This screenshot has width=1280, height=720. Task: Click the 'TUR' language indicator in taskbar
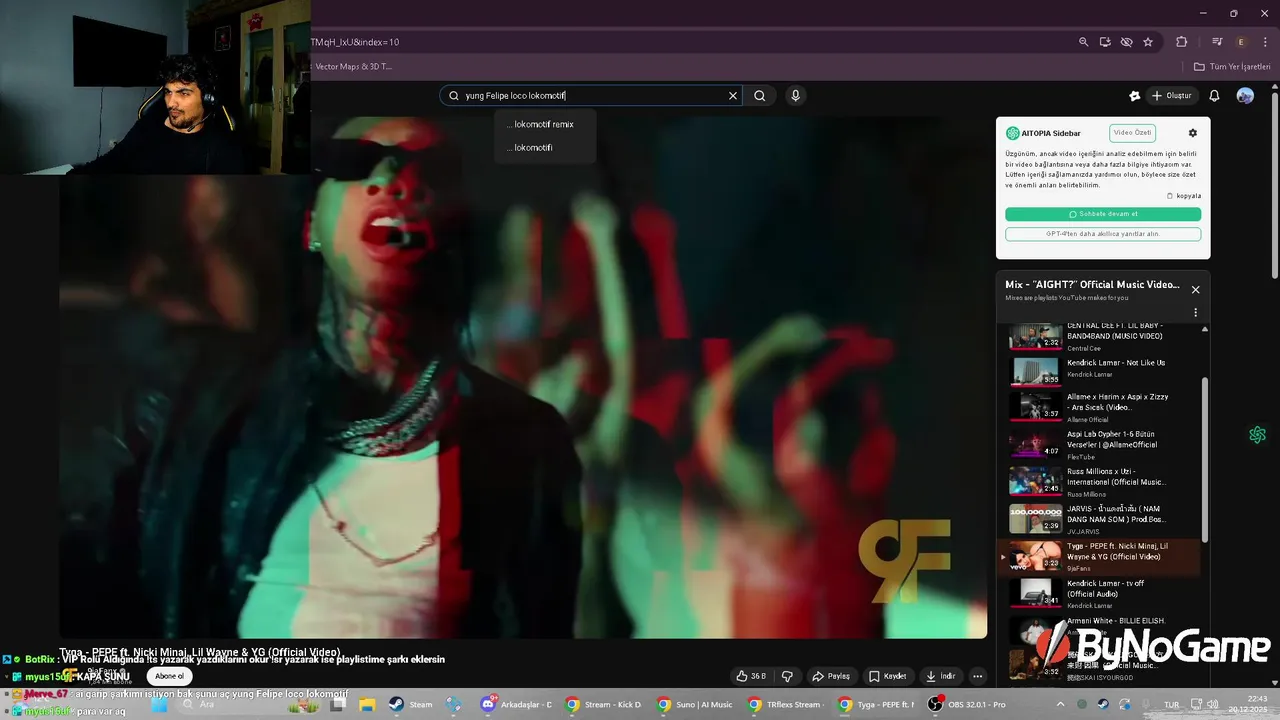[x=1171, y=704]
